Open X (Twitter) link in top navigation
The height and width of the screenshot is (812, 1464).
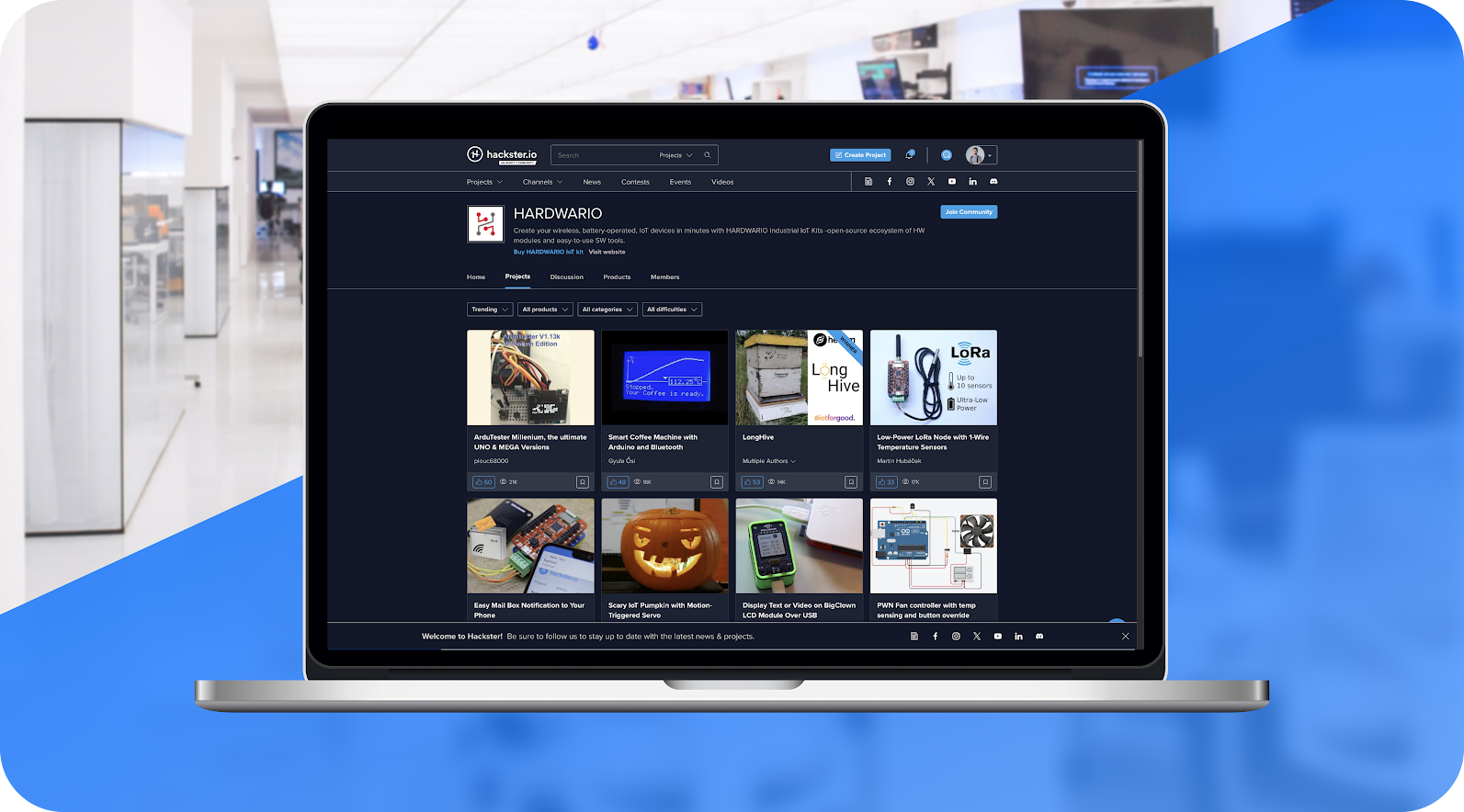pyautogui.click(x=931, y=182)
